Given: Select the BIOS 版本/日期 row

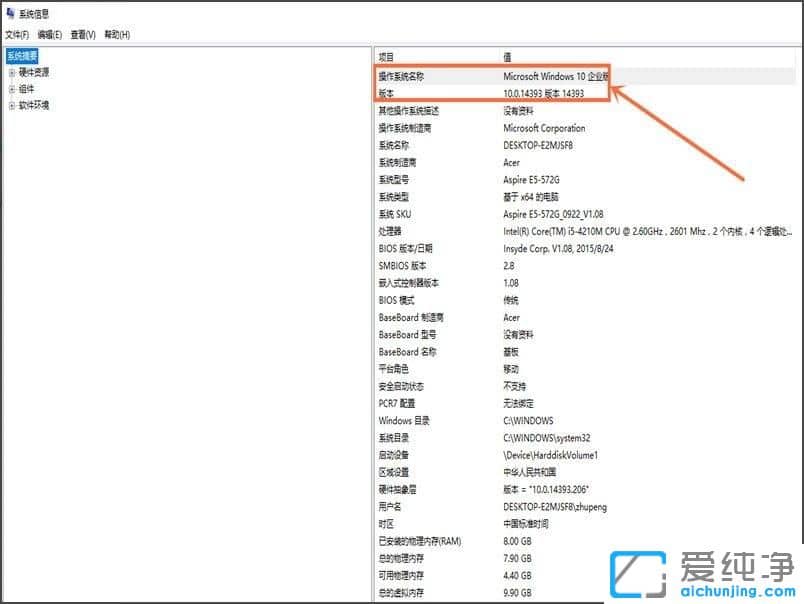Looking at the screenshot, I should point(450,248).
